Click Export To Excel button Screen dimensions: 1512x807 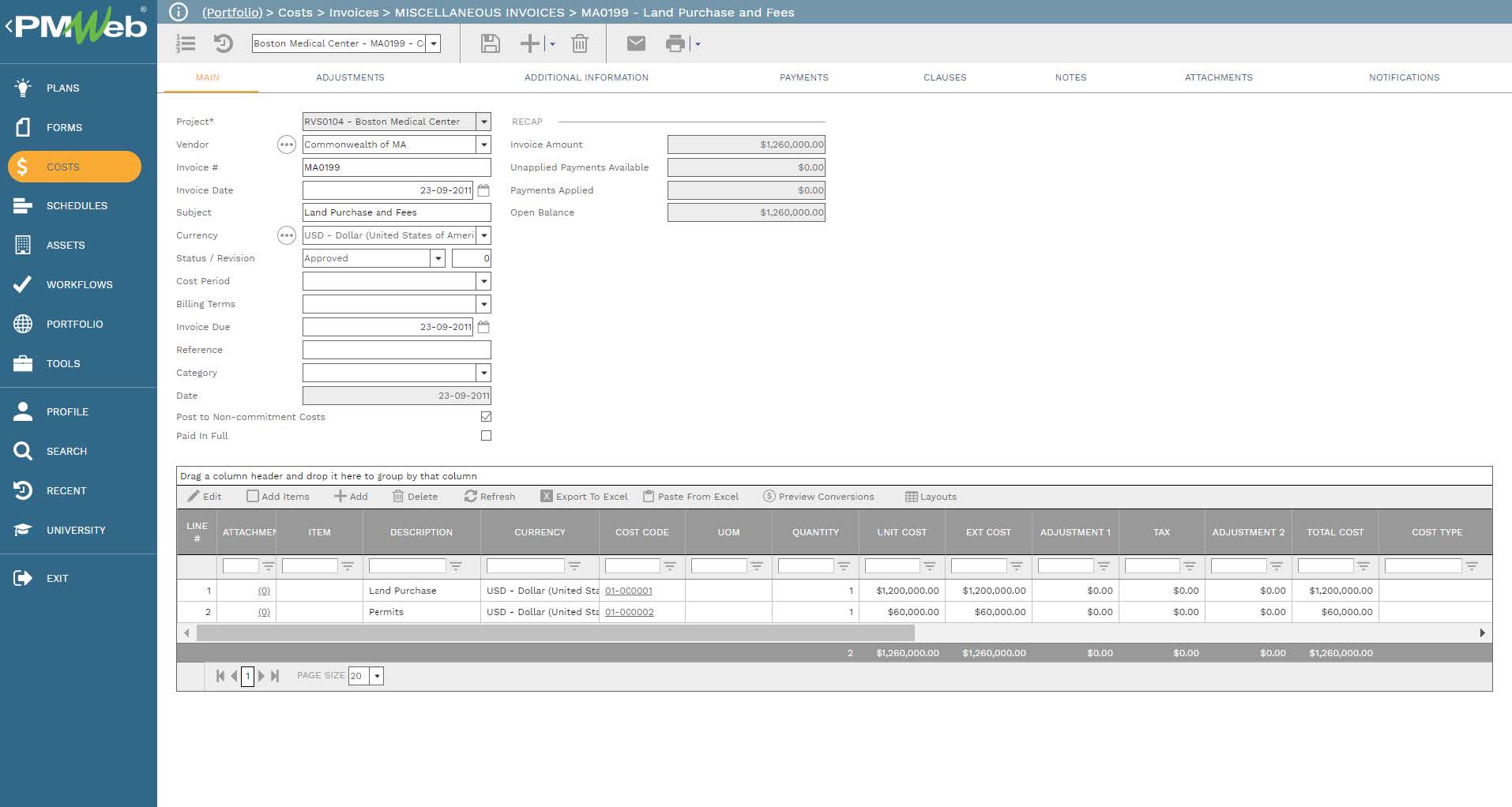(x=584, y=497)
